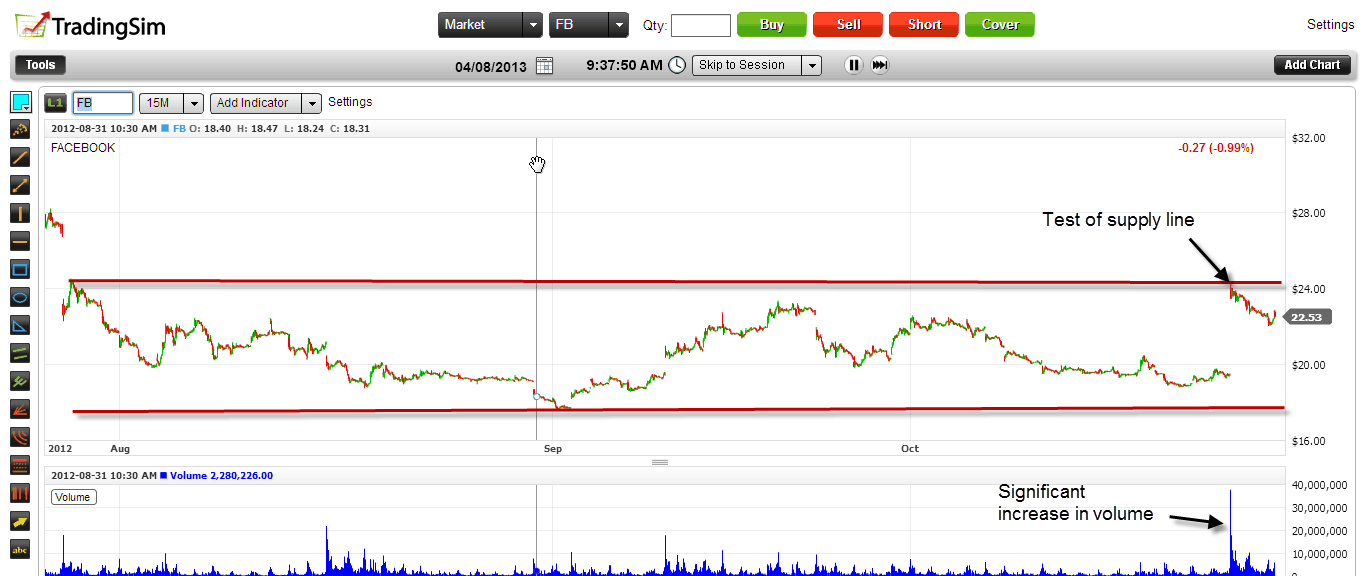Select the parallel channel lines tool
This screenshot has width=1366, height=576.
pyautogui.click(x=20, y=353)
